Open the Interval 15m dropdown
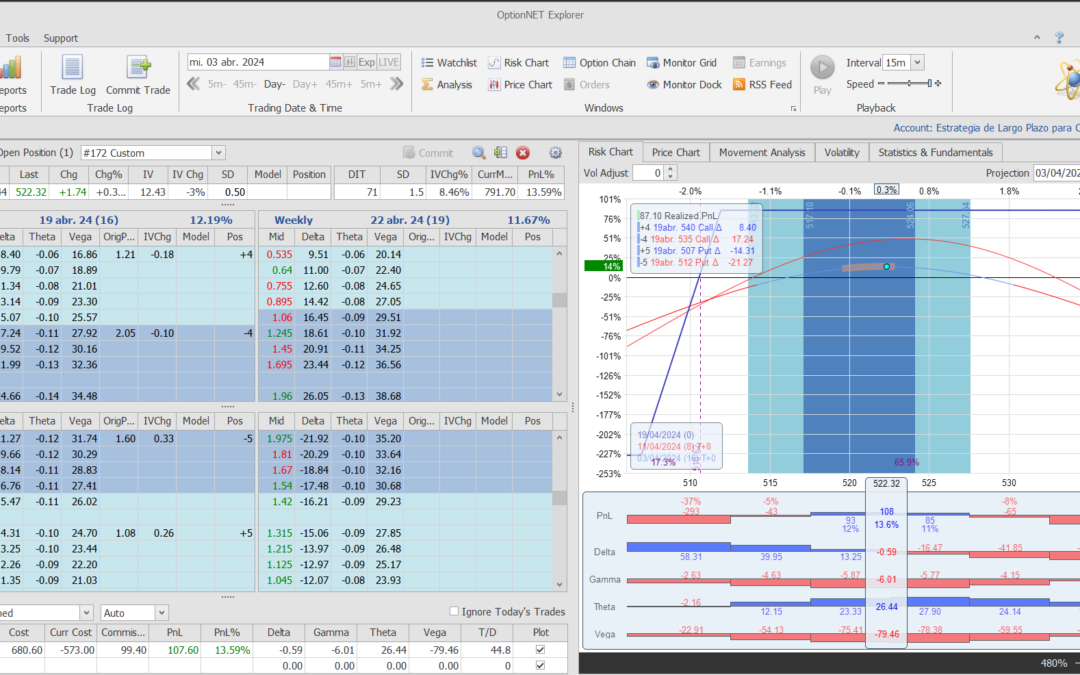The image size is (1080, 675). click(x=917, y=63)
